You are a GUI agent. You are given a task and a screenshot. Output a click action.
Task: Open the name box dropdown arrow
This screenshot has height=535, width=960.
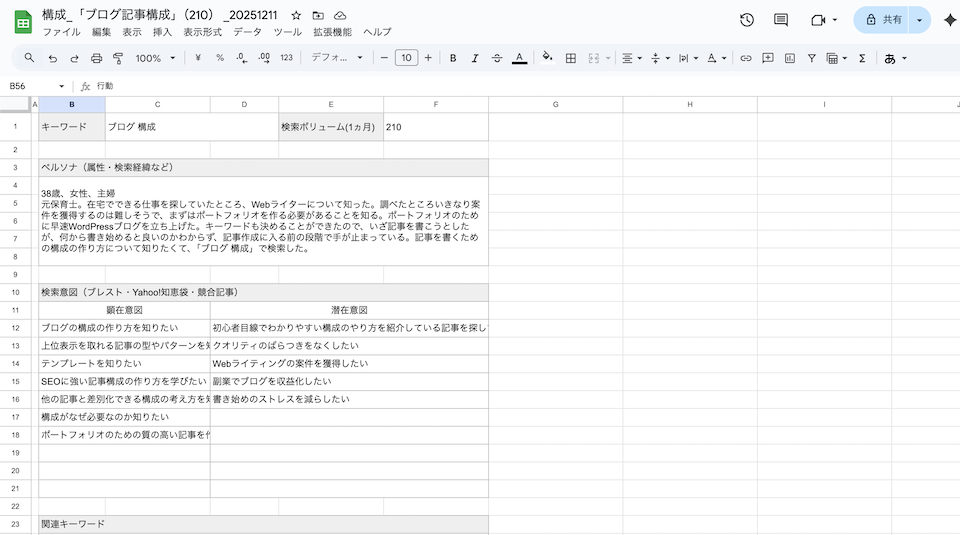click(x=61, y=86)
